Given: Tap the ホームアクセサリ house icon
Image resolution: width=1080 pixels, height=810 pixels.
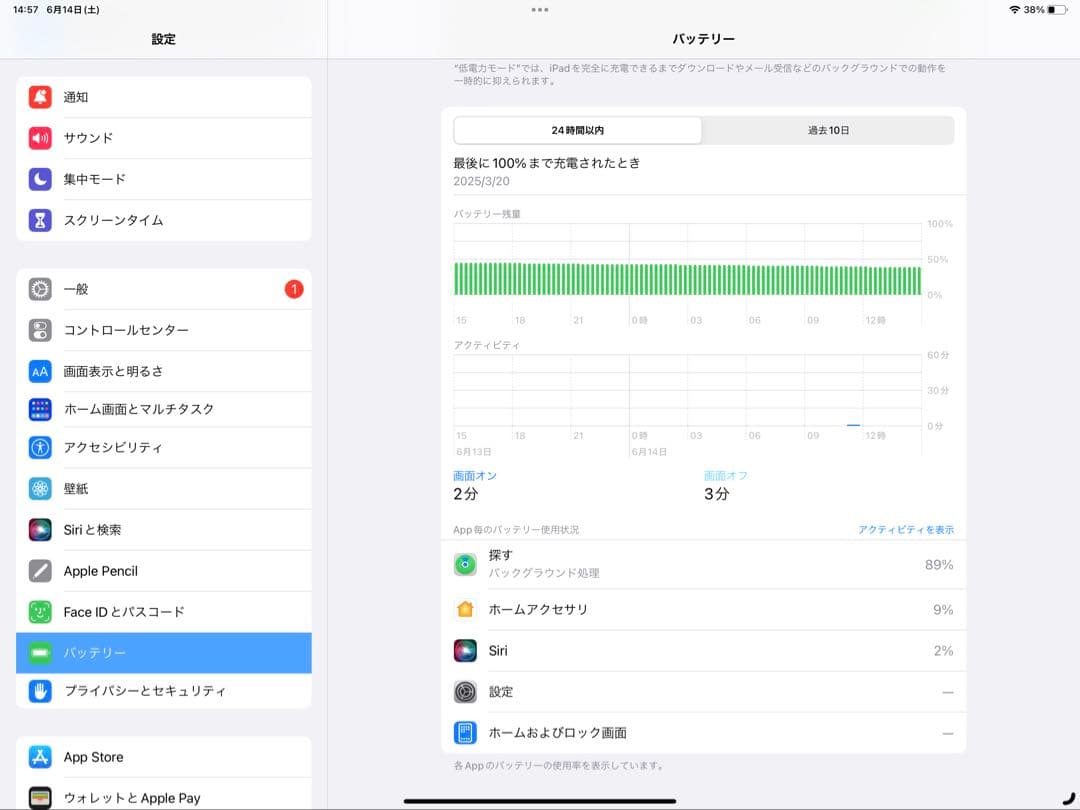Looking at the screenshot, I should pyautogui.click(x=465, y=610).
